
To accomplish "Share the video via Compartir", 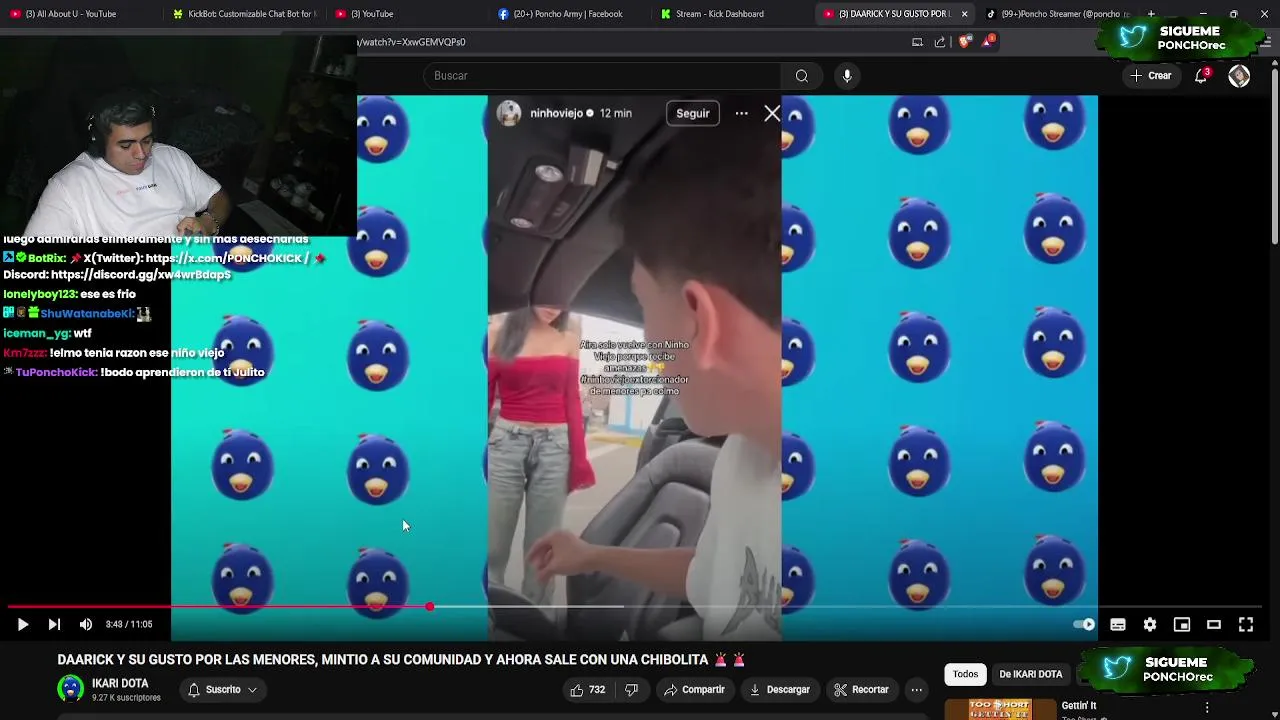I will 694,689.
